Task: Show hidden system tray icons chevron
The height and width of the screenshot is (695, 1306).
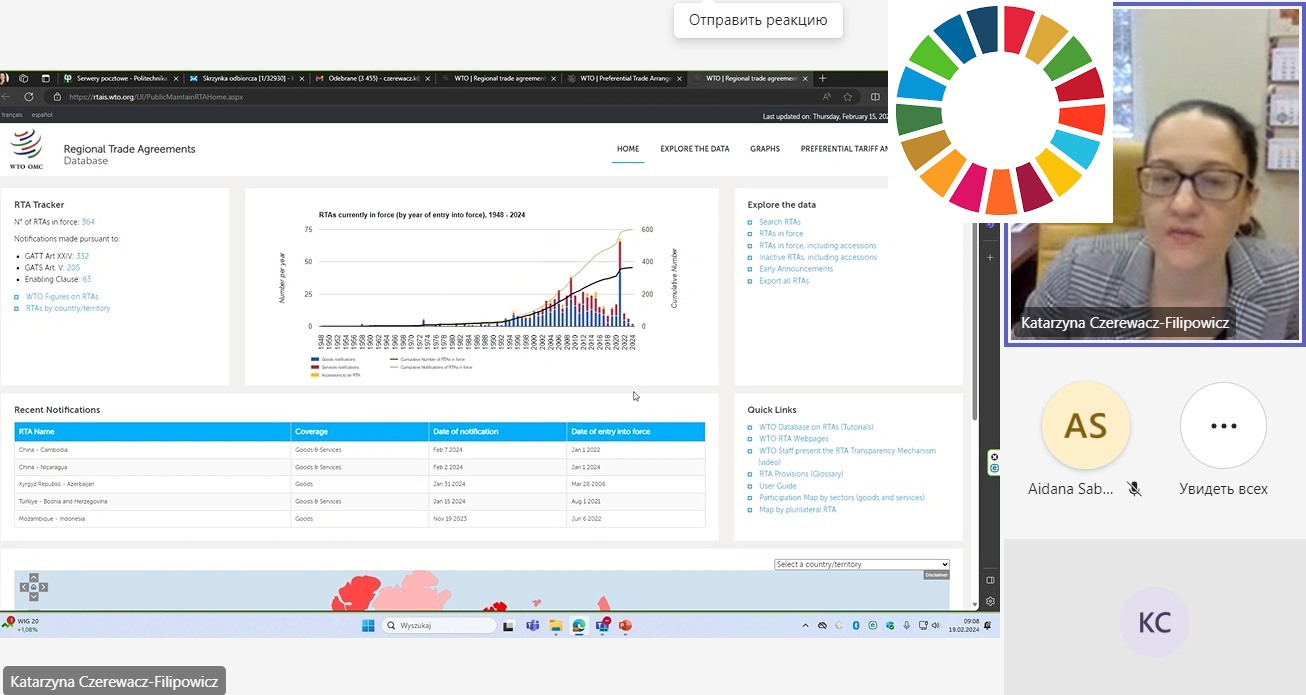Action: point(805,626)
